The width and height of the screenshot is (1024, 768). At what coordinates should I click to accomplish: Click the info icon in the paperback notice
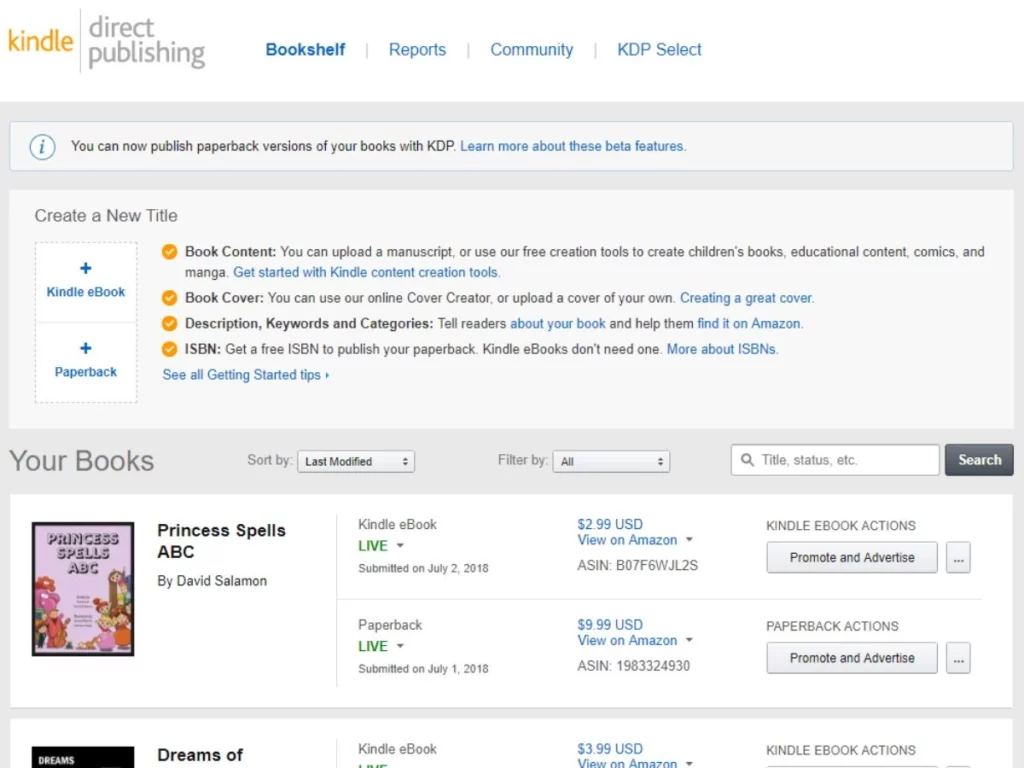pos(42,146)
